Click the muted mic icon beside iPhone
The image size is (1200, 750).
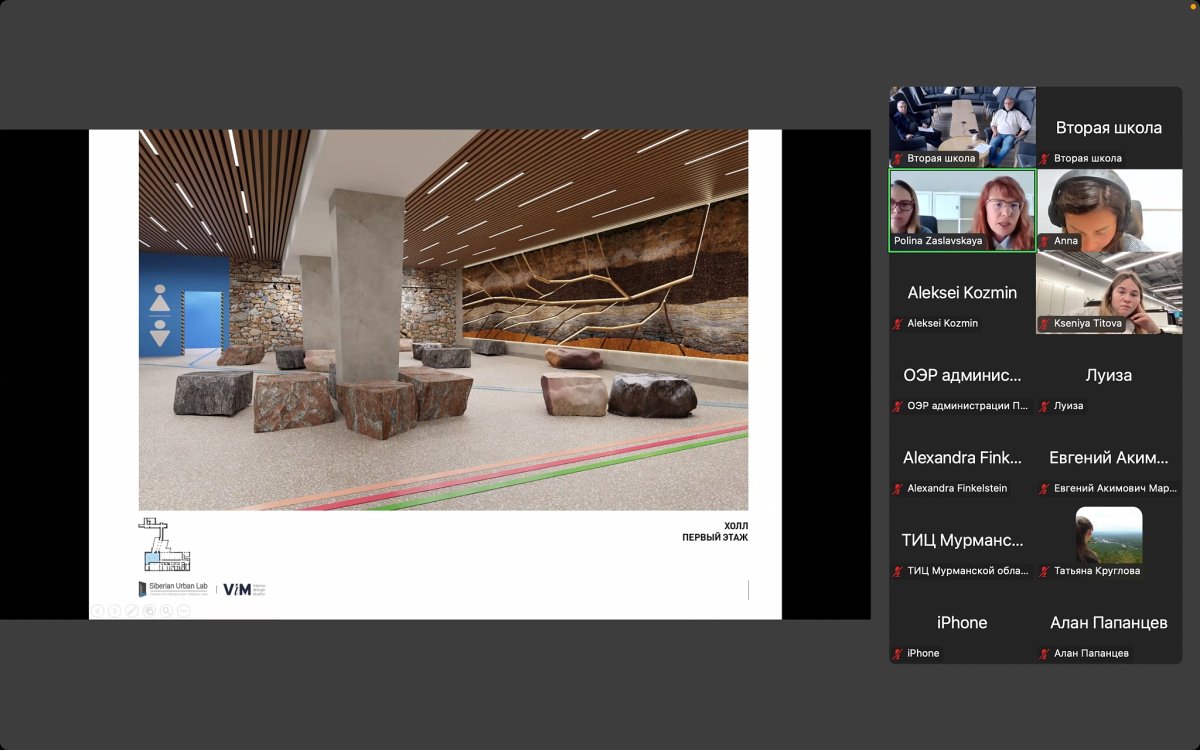pyautogui.click(x=898, y=654)
